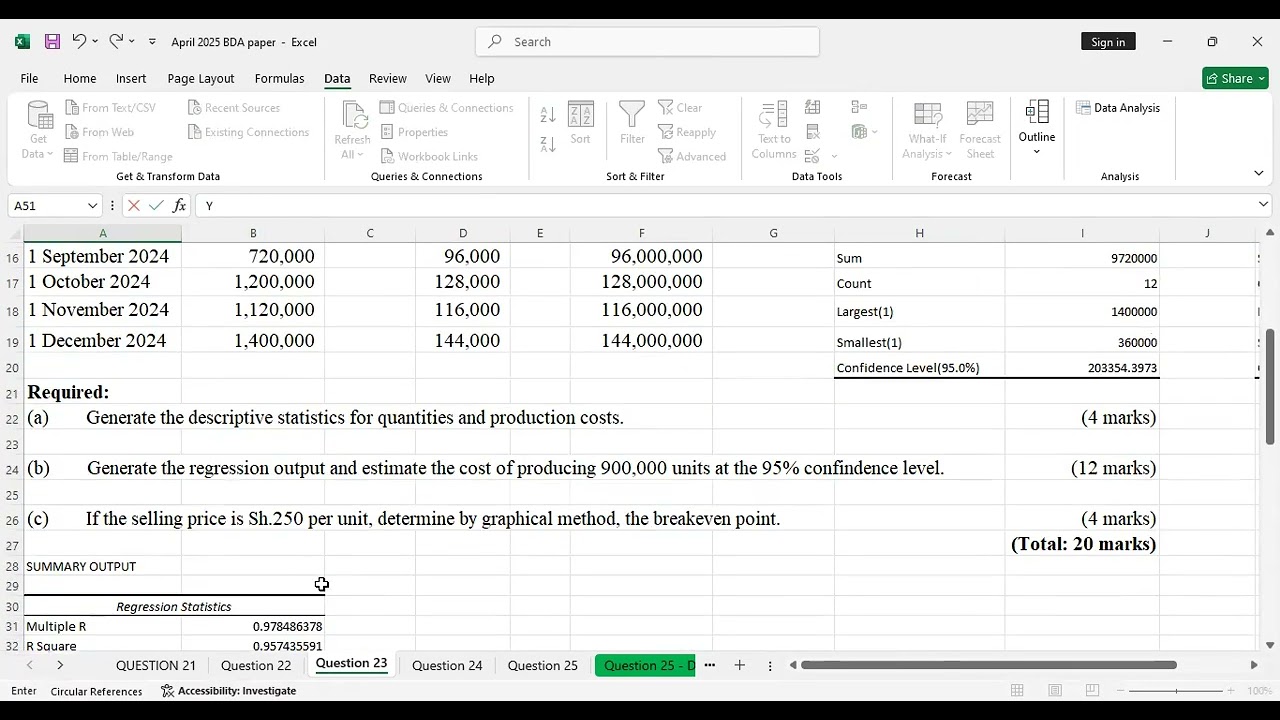Open the Page Layout tab
This screenshot has width=1280, height=720.
pyautogui.click(x=201, y=78)
